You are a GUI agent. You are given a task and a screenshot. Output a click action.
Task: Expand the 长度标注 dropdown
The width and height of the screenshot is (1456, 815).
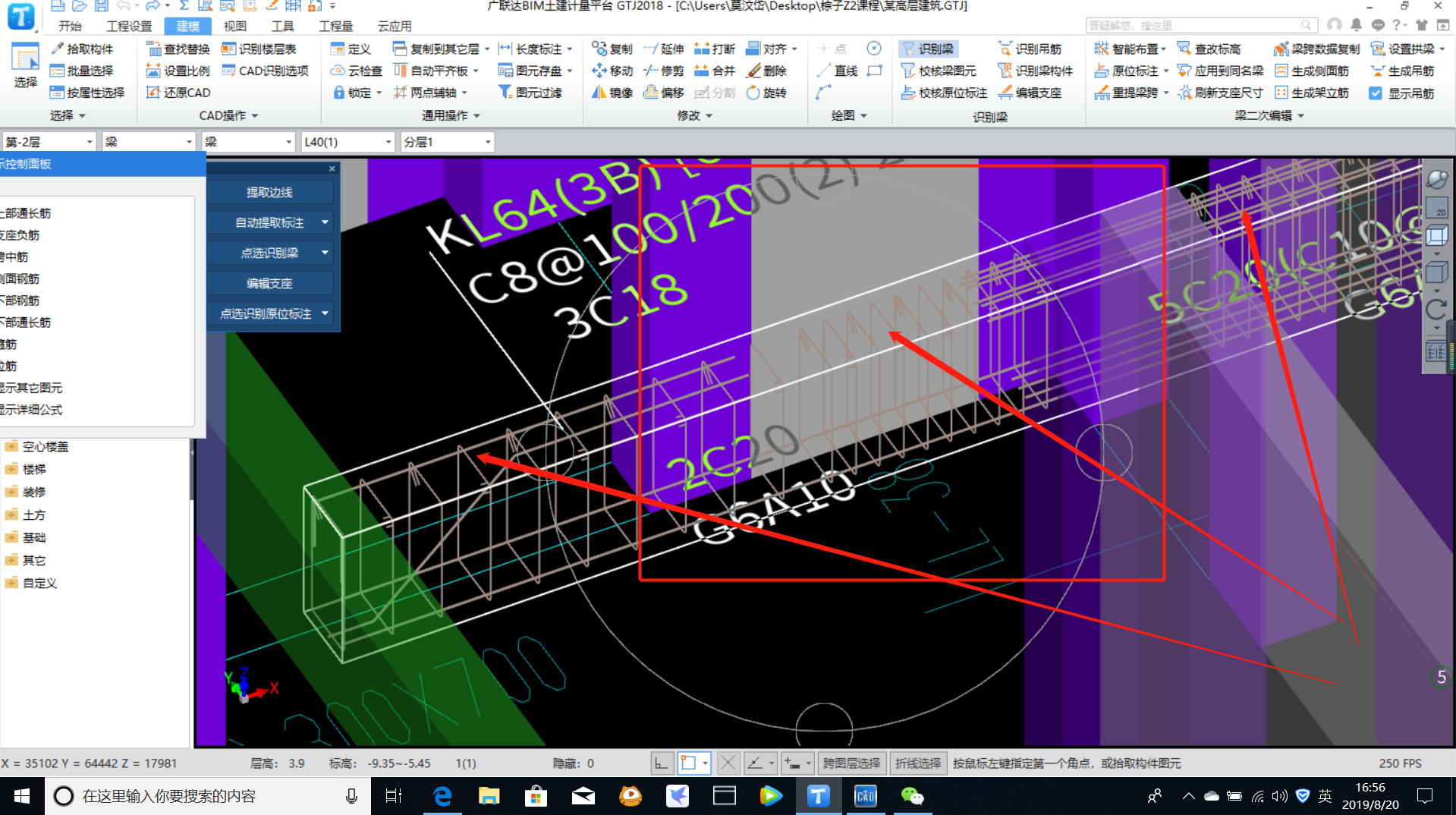[x=570, y=49]
